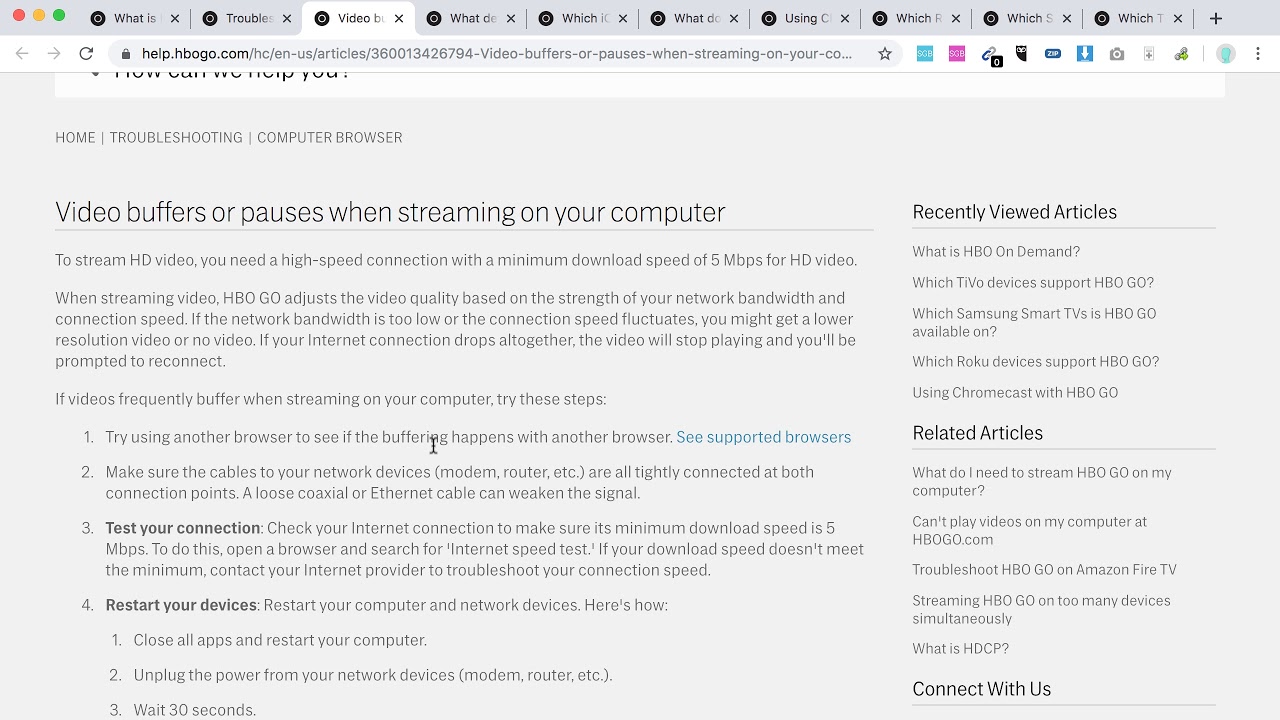This screenshot has height=720, width=1280.
Task: Open 'What is HBO On Demand?' article
Action: tap(996, 252)
